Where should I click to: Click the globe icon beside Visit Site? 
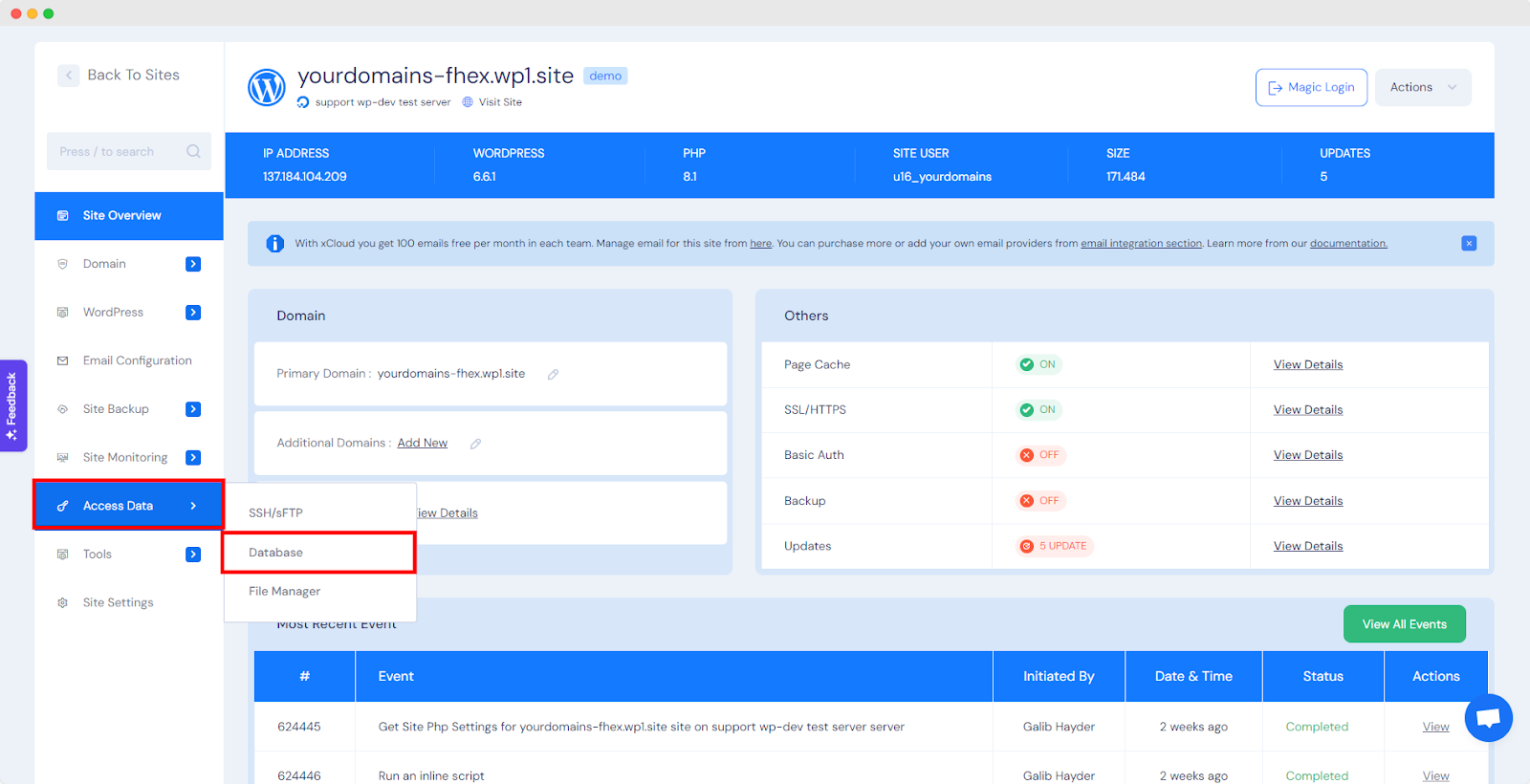tap(468, 102)
